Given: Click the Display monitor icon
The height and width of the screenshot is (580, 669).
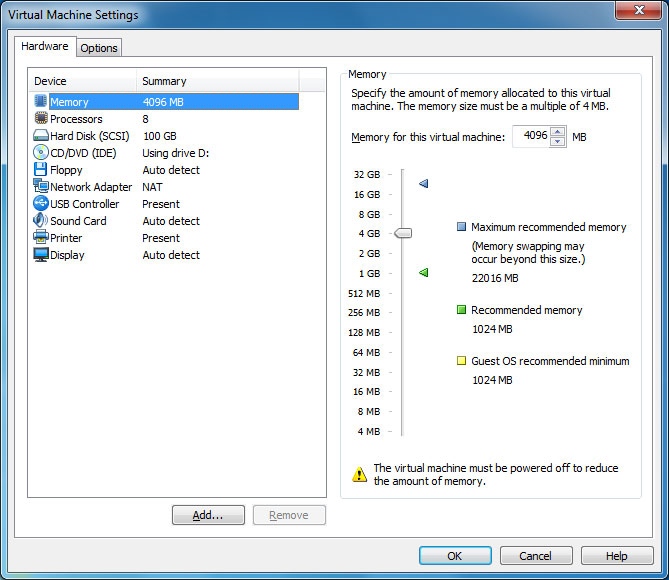Looking at the screenshot, I should point(41,254).
